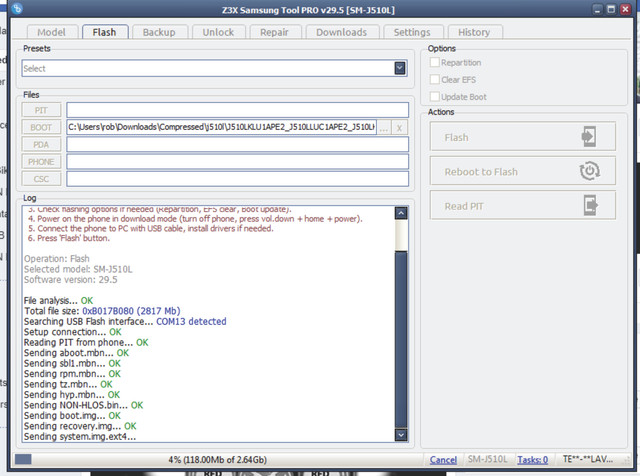The image size is (640, 476).
Task: Click the Z3X application icon in title bar
Action: click(17, 8)
